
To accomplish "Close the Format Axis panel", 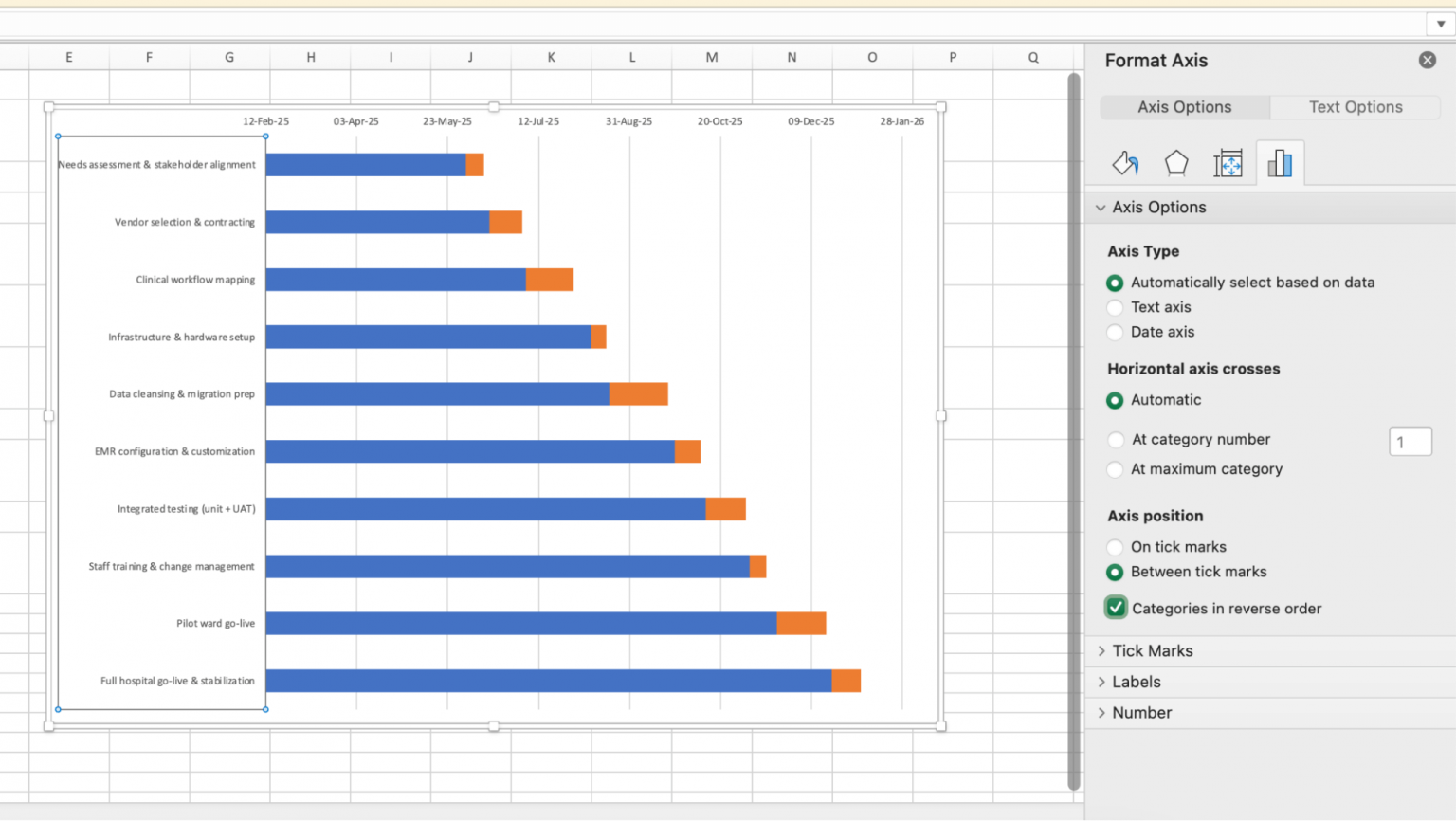I will 1428,59.
